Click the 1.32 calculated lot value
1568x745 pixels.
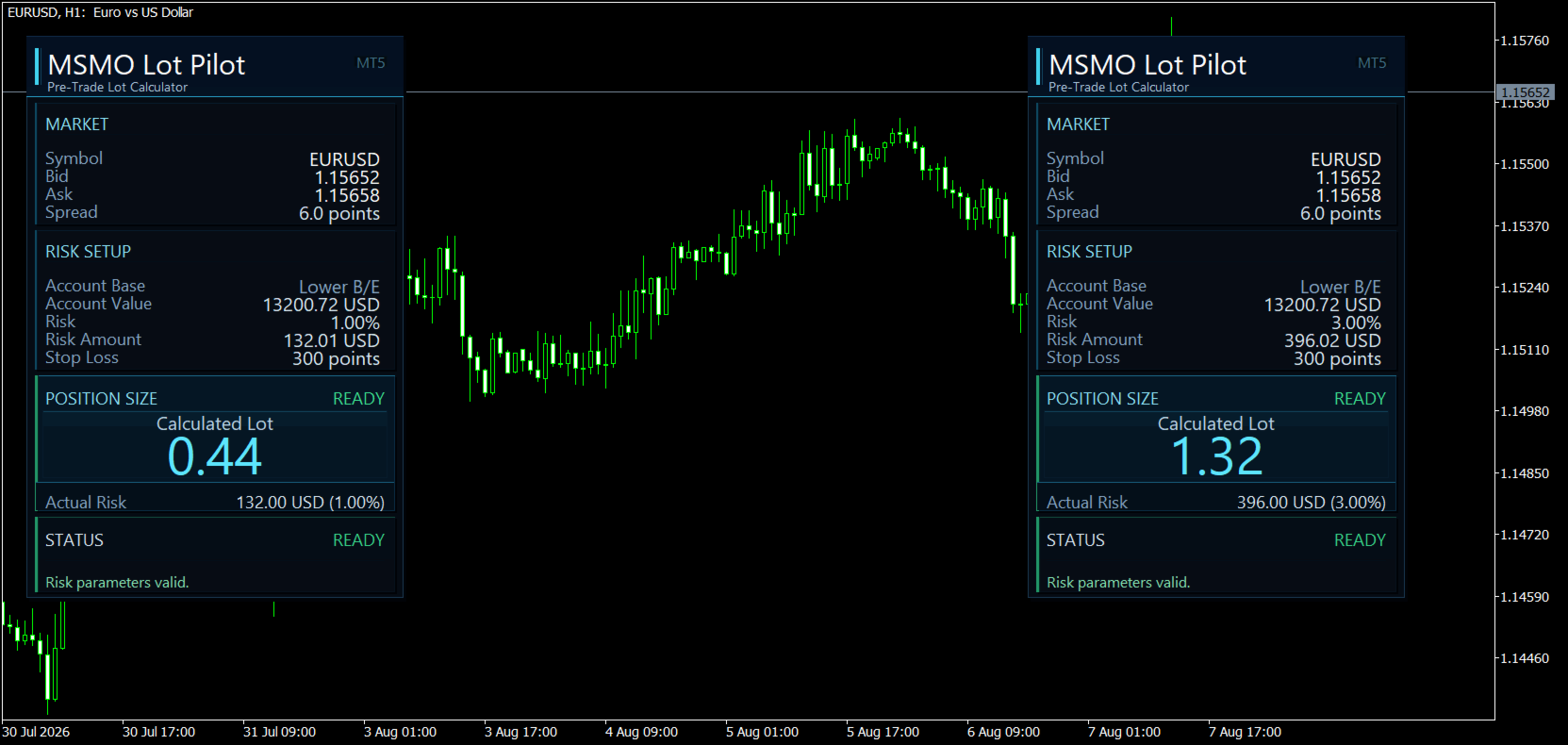tap(1216, 457)
